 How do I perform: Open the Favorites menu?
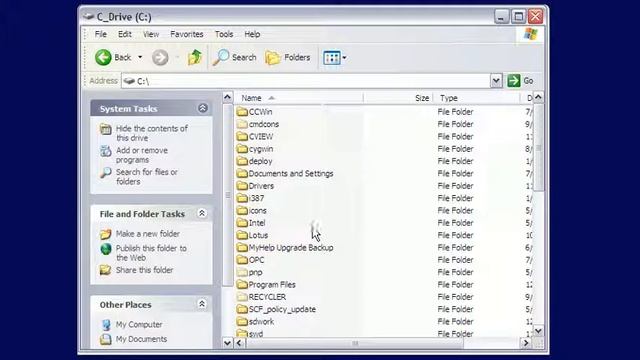pyautogui.click(x=187, y=34)
